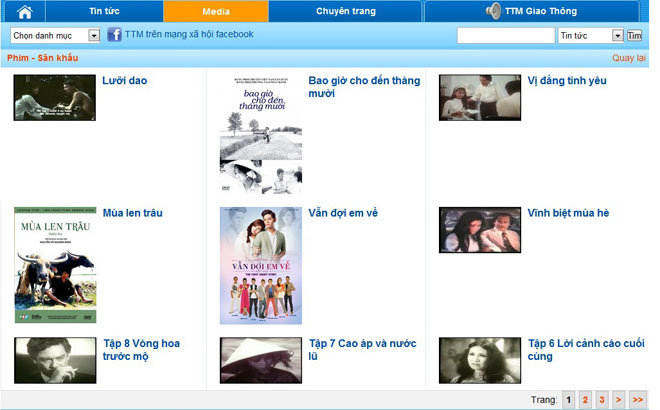Go to the home page icon
The image size is (660, 410).
pyautogui.click(x=24, y=11)
